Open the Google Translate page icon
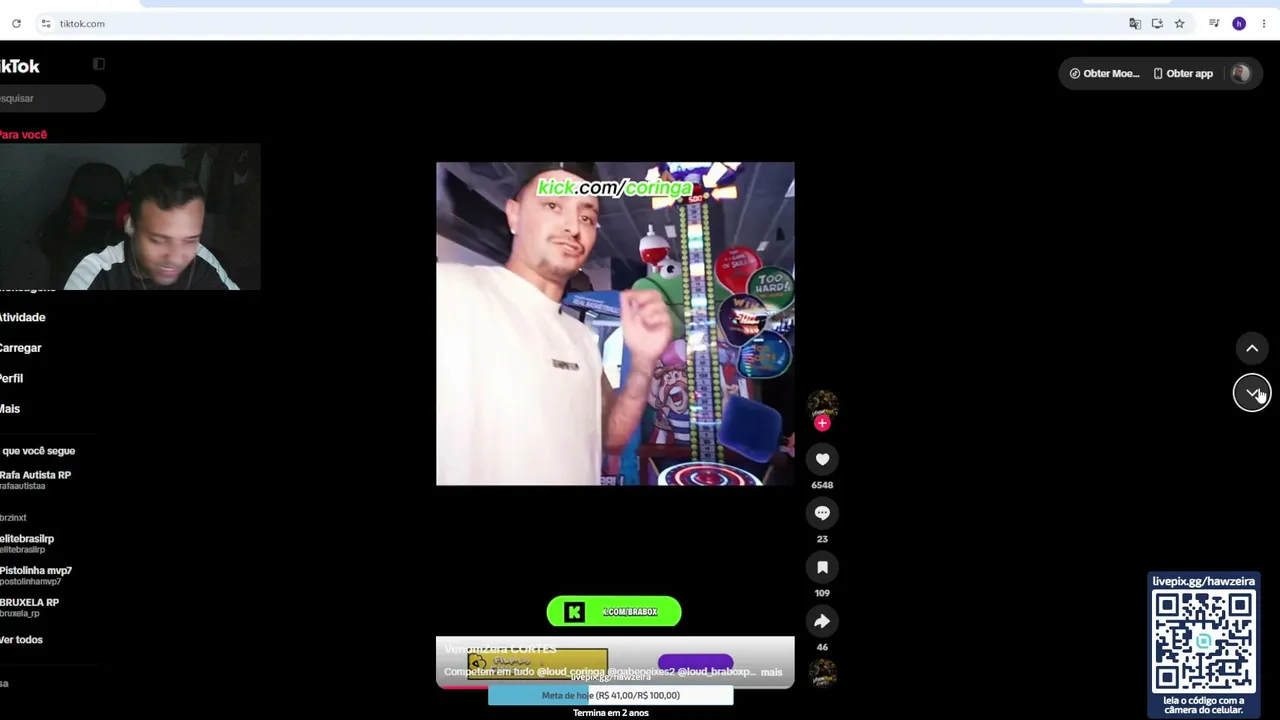The height and width of the screenshot is (720, 1280). click(x=1135, y=23)
